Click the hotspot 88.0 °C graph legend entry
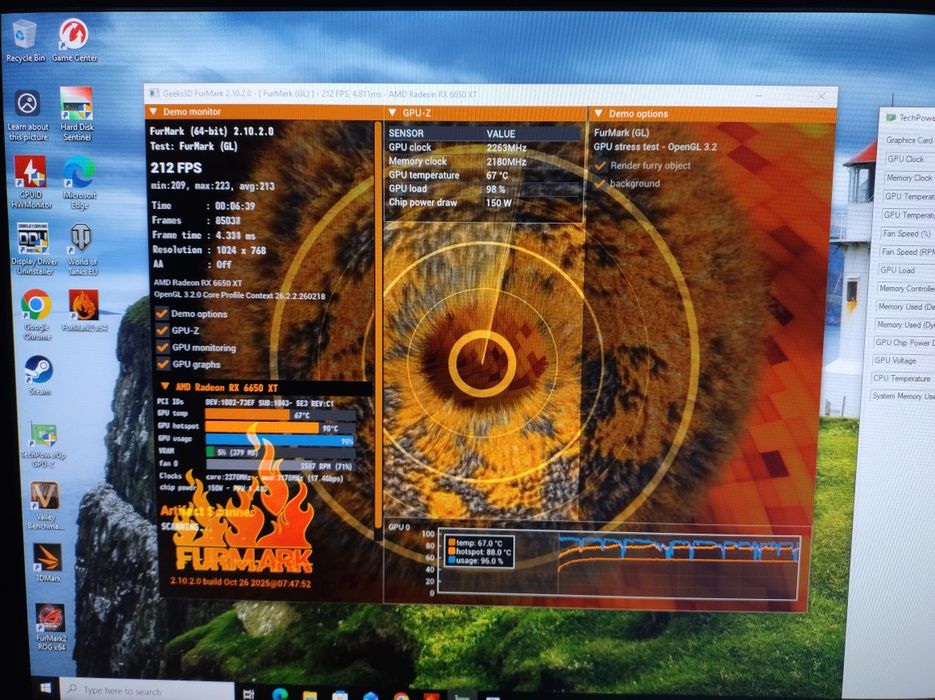Viewport: 935px width, 700px height. [x=479, y=552]
